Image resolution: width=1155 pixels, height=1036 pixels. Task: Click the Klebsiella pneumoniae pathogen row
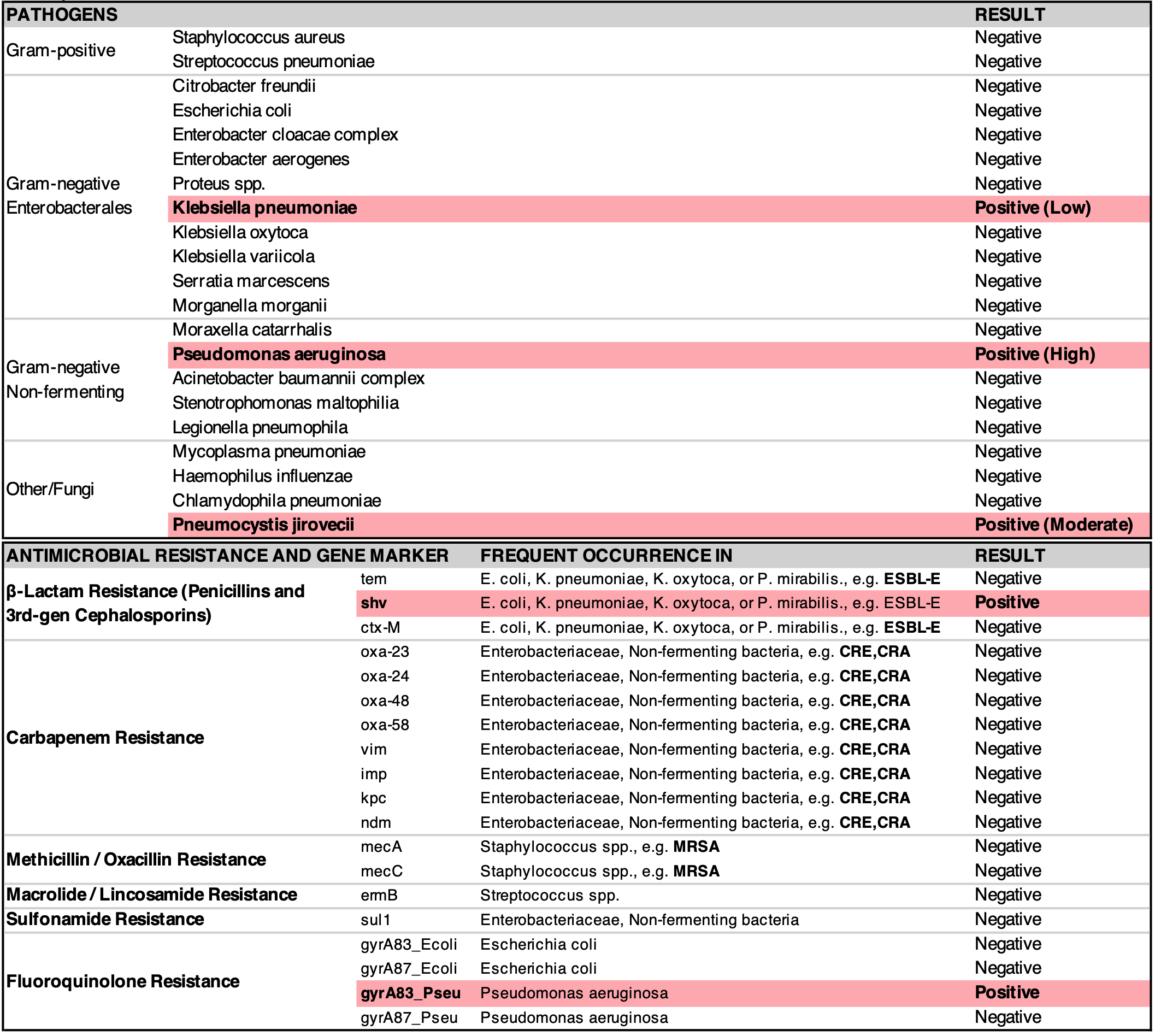264,208
